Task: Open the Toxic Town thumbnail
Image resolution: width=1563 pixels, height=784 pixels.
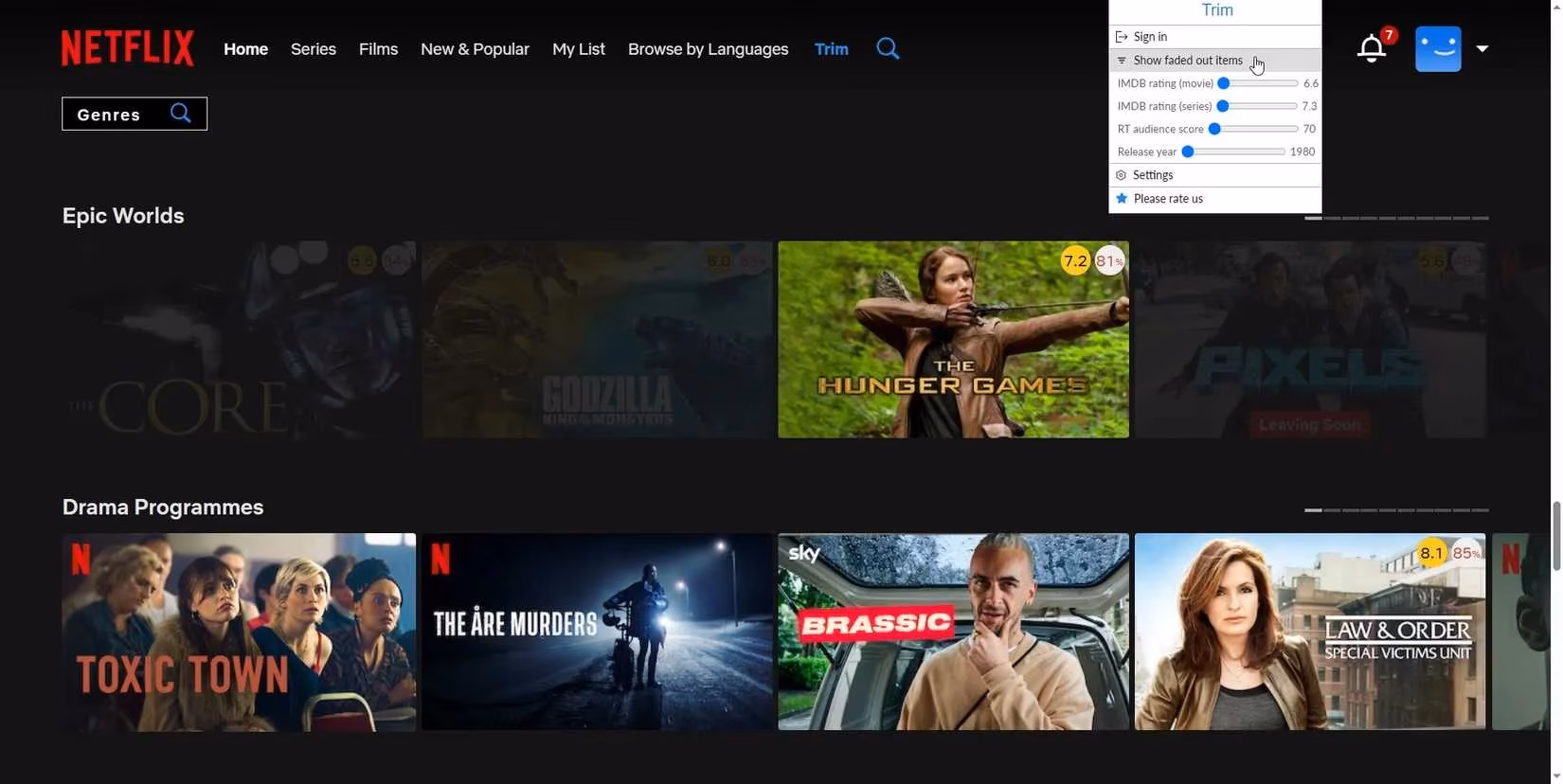Action: [x=239, y=632]
